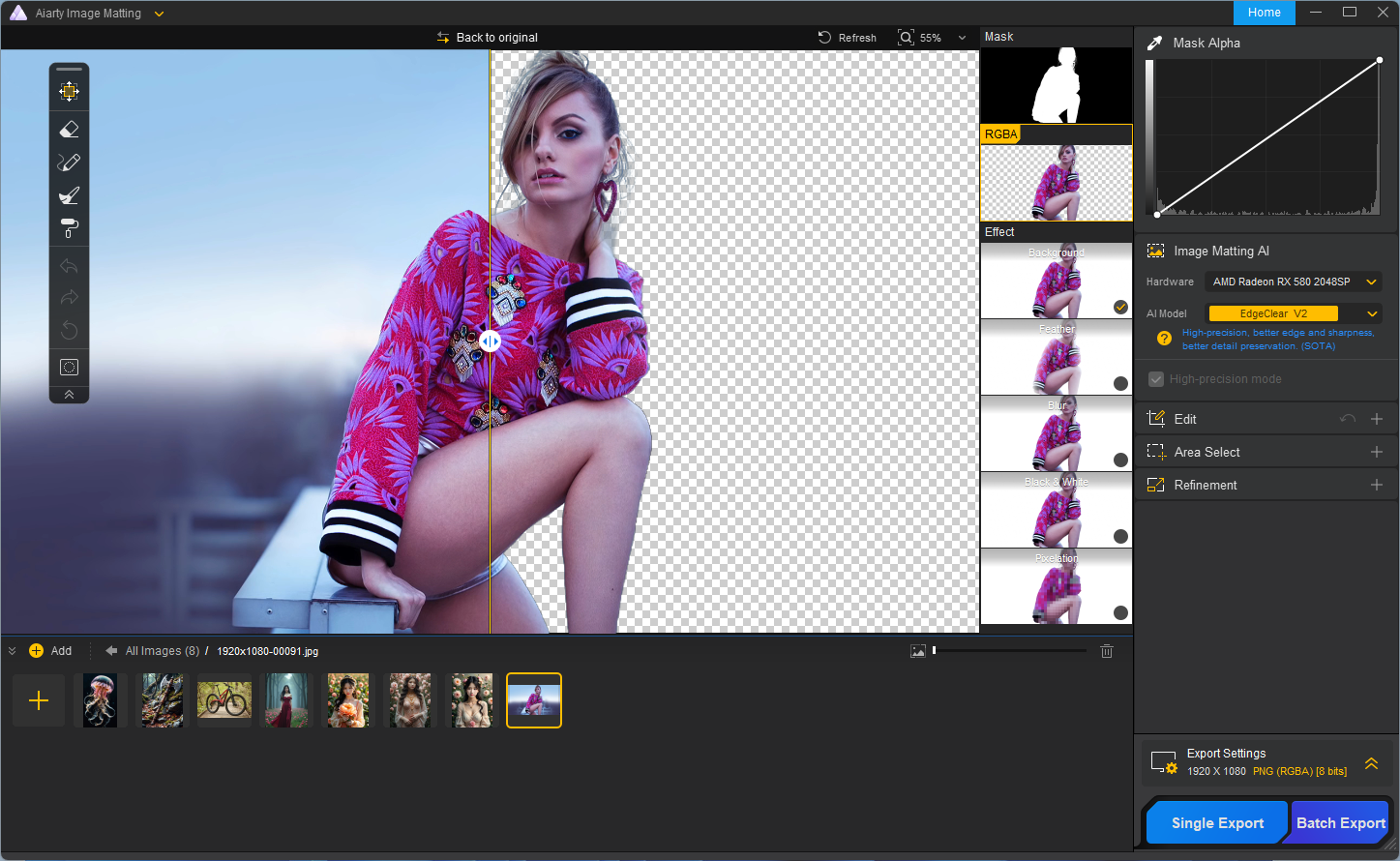Screen dimensions: 1400x861
Task: Click the Refresh icon above canvas
Action: tap(824, 38)
